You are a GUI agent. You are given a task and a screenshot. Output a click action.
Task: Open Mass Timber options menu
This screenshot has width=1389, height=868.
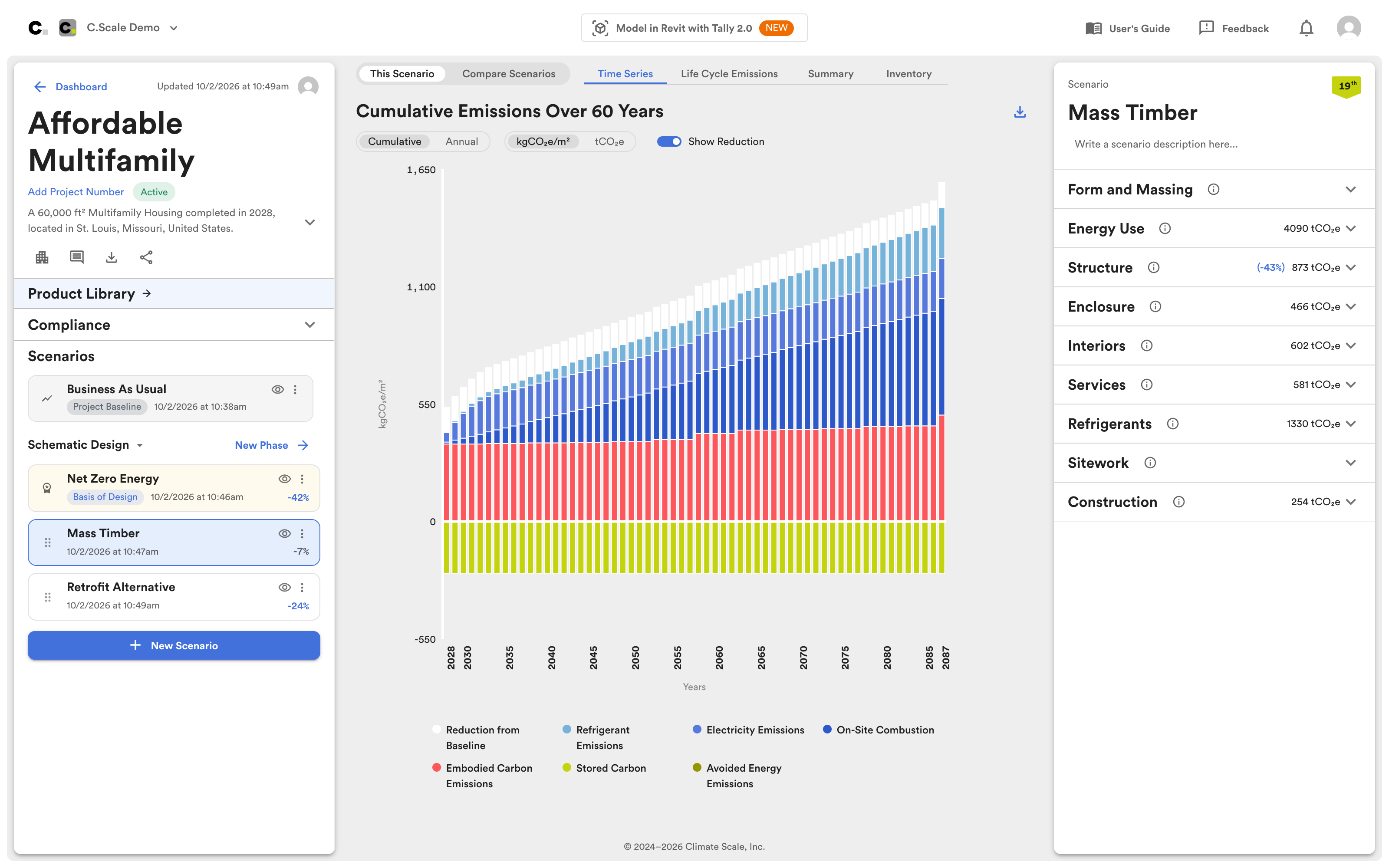click(302, 533)
